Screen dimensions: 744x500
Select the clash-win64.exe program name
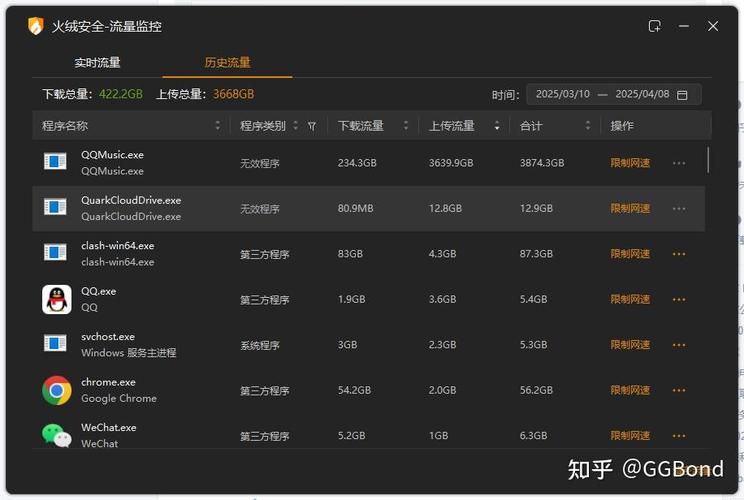[x=118, y=246]
